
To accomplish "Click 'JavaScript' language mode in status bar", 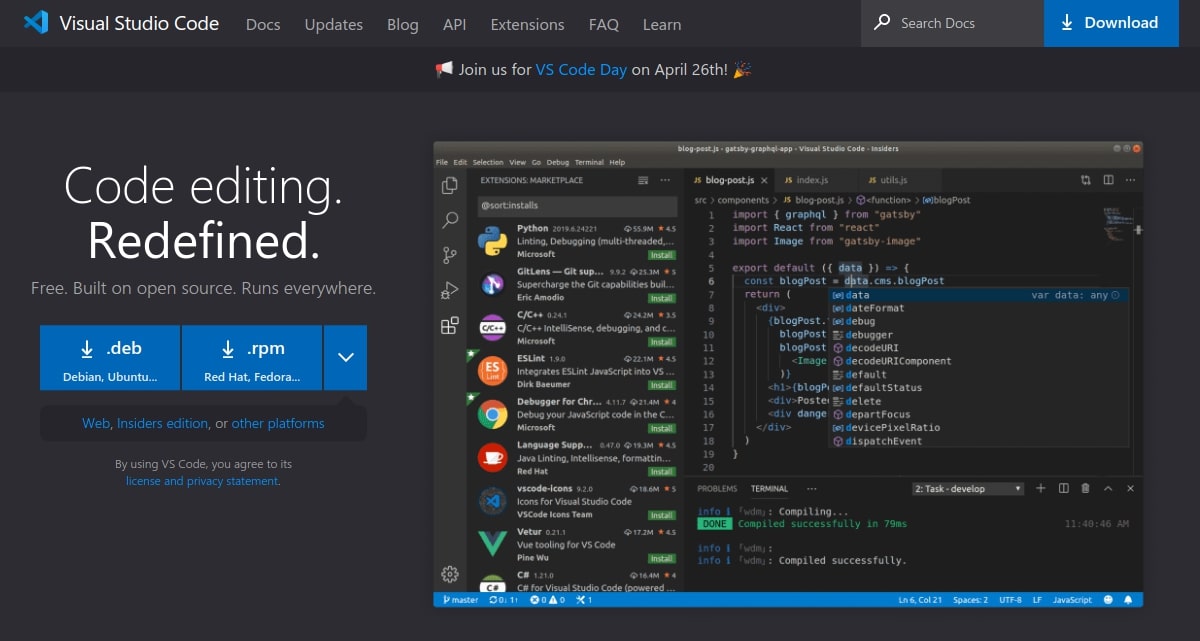I will coord(1072,600).
